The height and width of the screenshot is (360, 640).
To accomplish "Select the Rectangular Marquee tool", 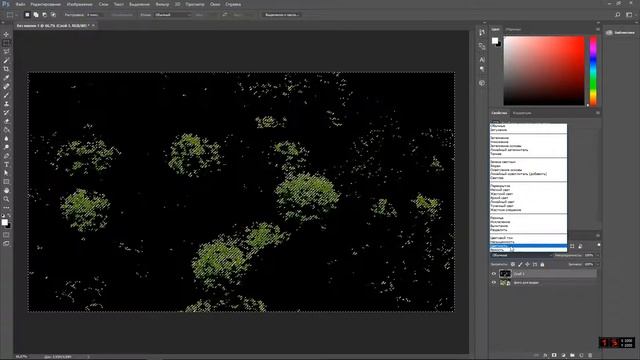I will point(6,43).
